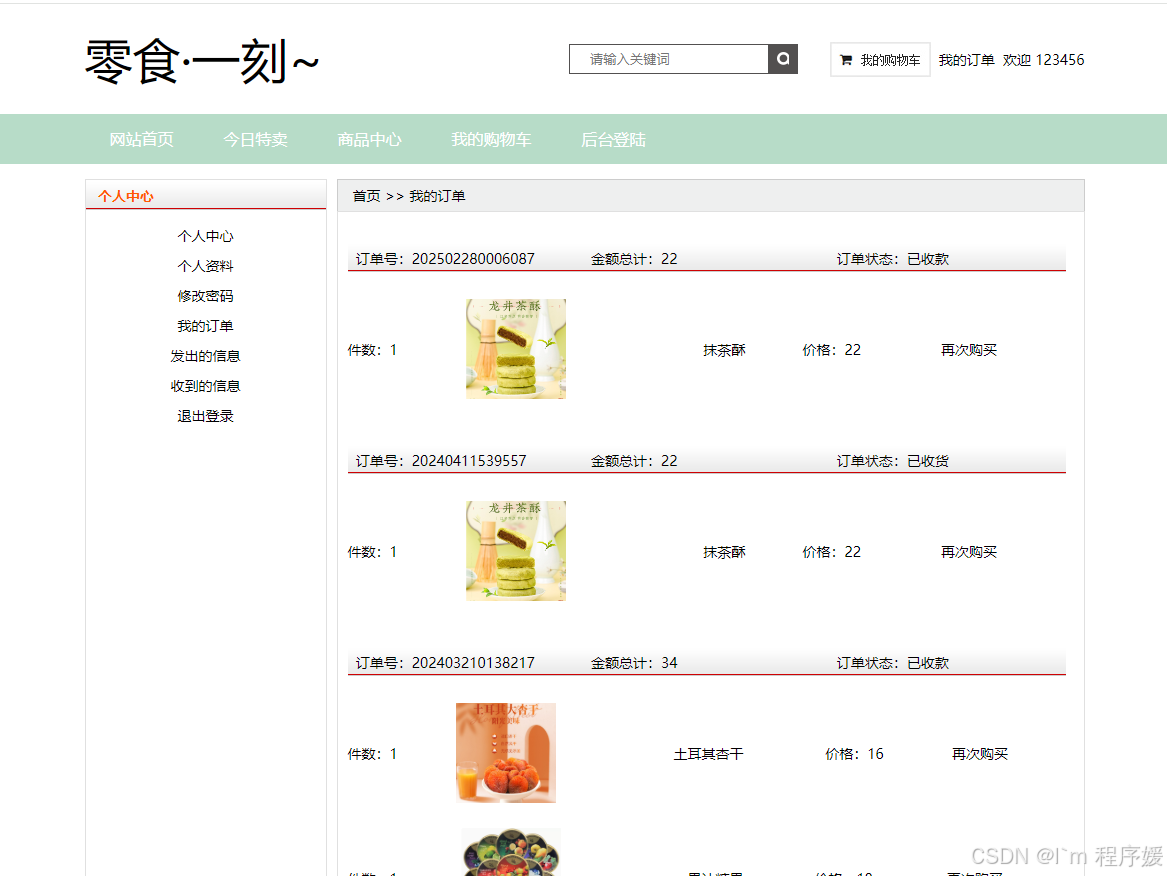This screenshot has height=876, width=1167.
Task: Open 我的订单 link in header
Action: pos(966,60)
